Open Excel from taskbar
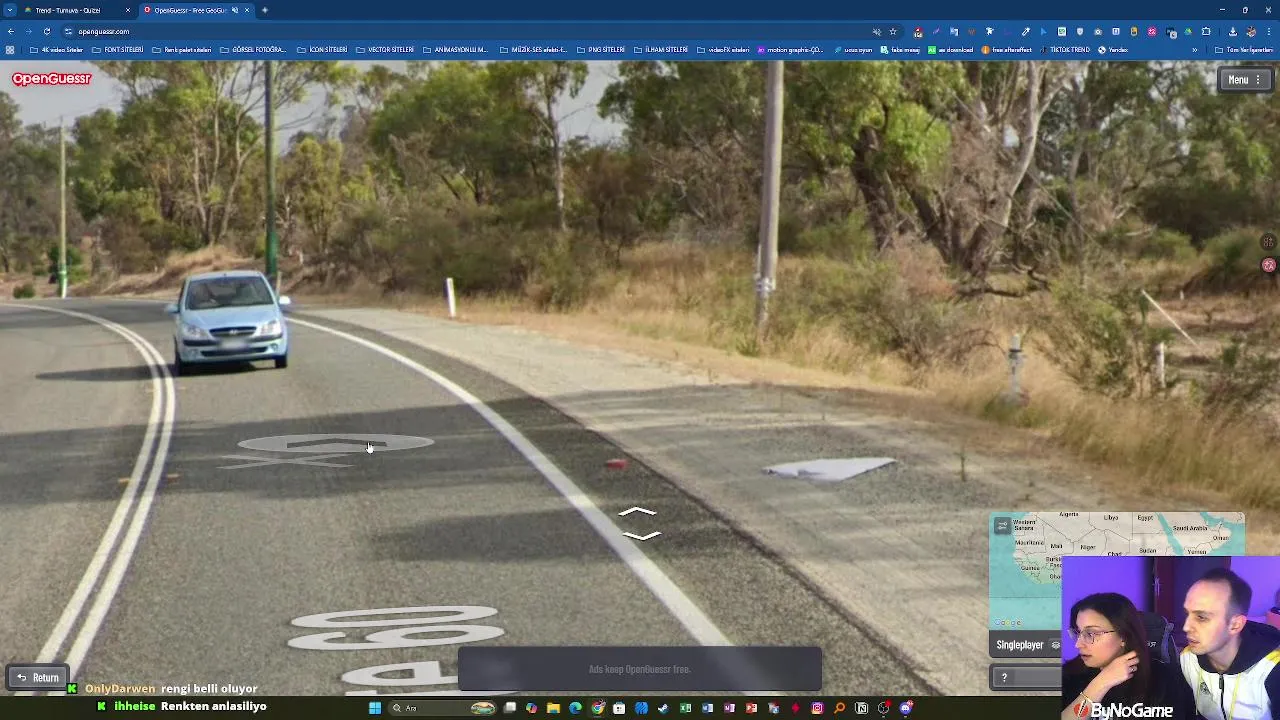 coord(685,708)
